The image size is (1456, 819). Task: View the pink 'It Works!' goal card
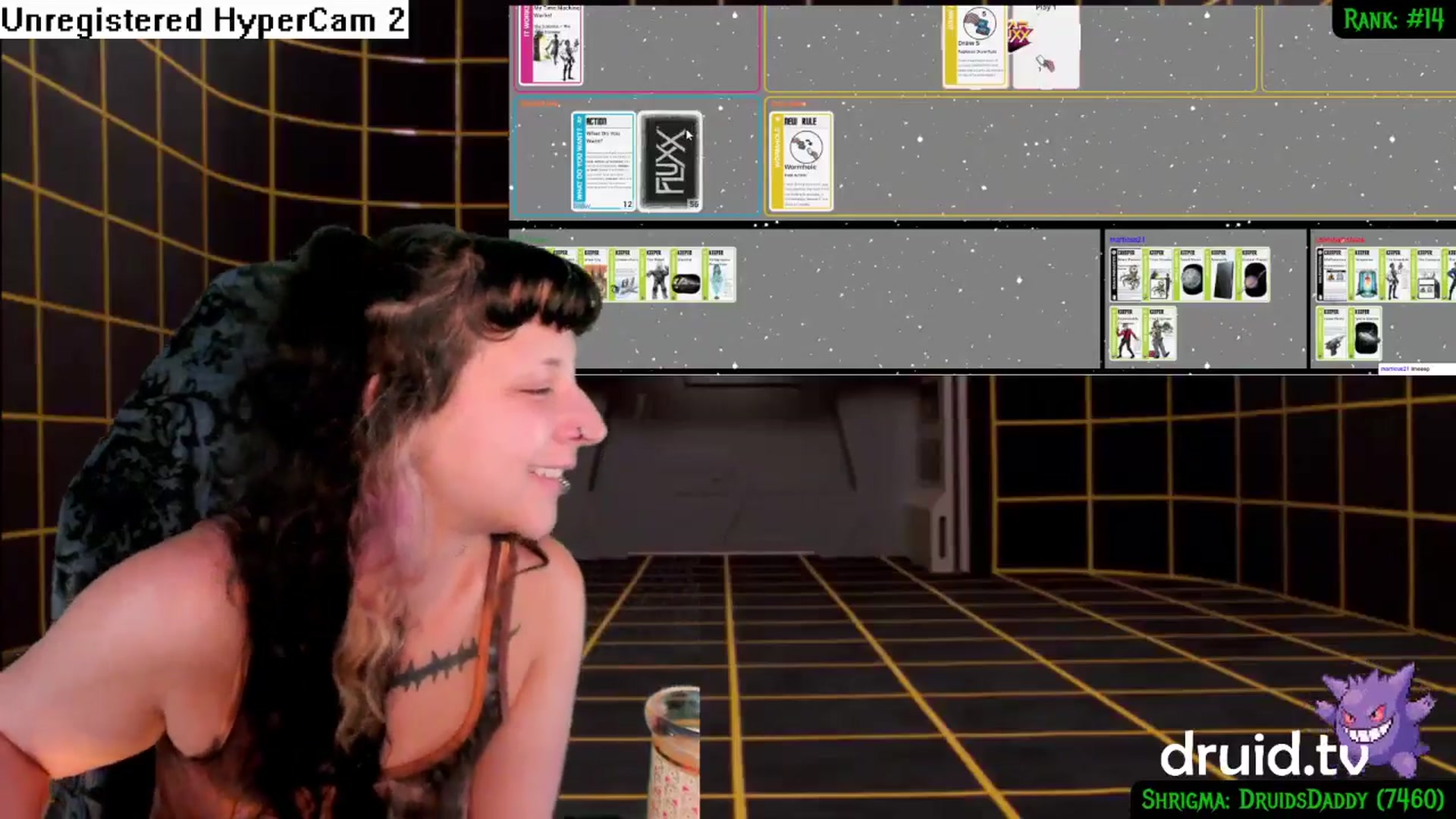(551, 44)
